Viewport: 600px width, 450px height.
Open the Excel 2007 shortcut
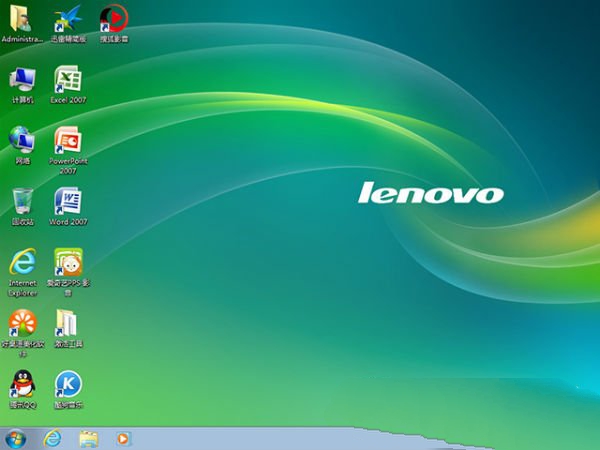(68, 79)
